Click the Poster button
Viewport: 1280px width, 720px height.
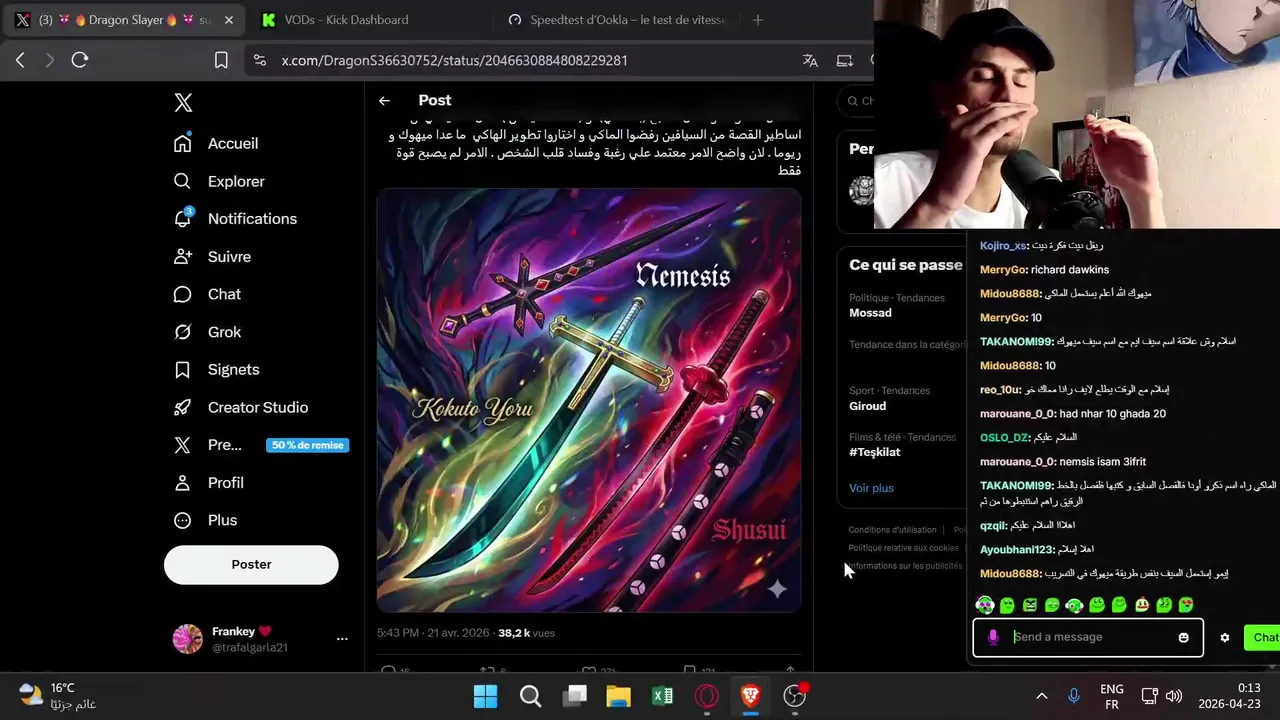[251, 564]
